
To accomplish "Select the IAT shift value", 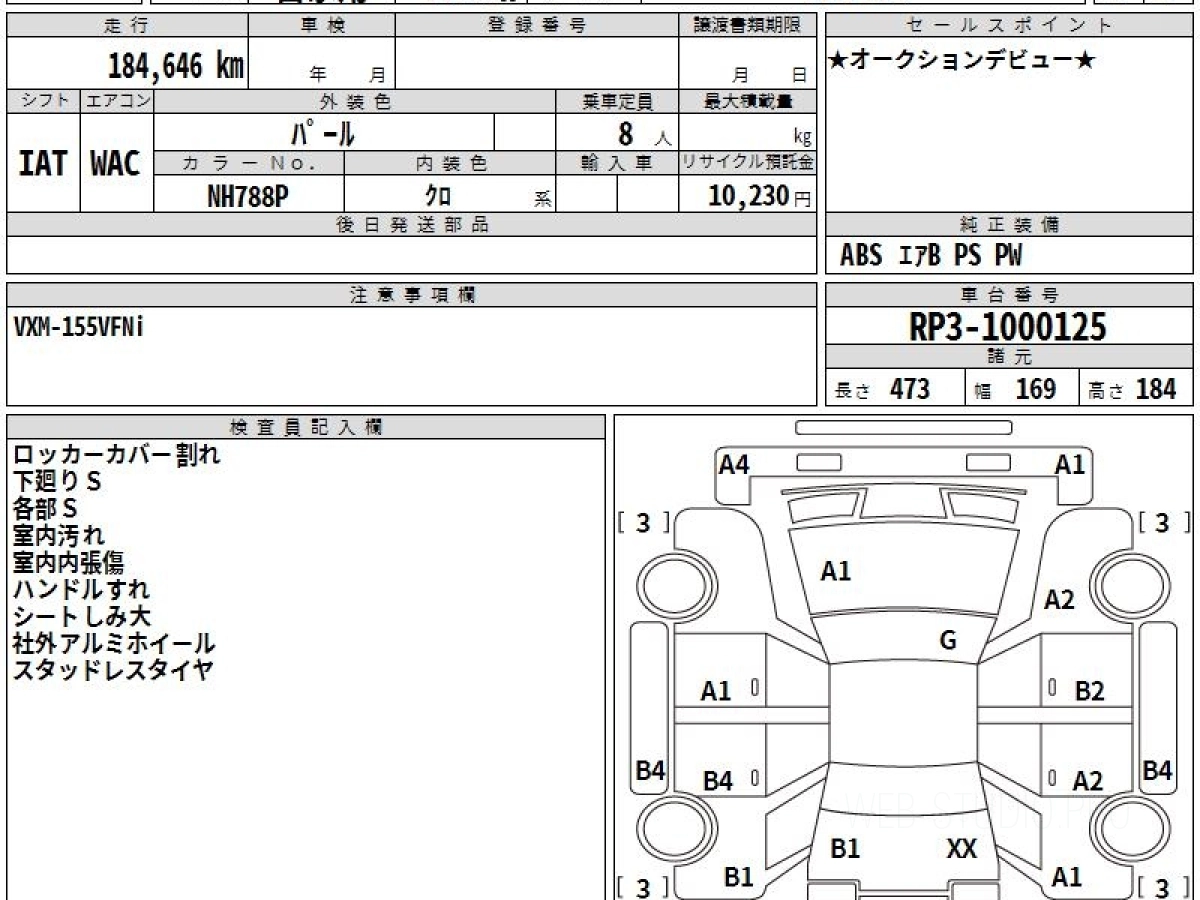I will pos(43,163).
